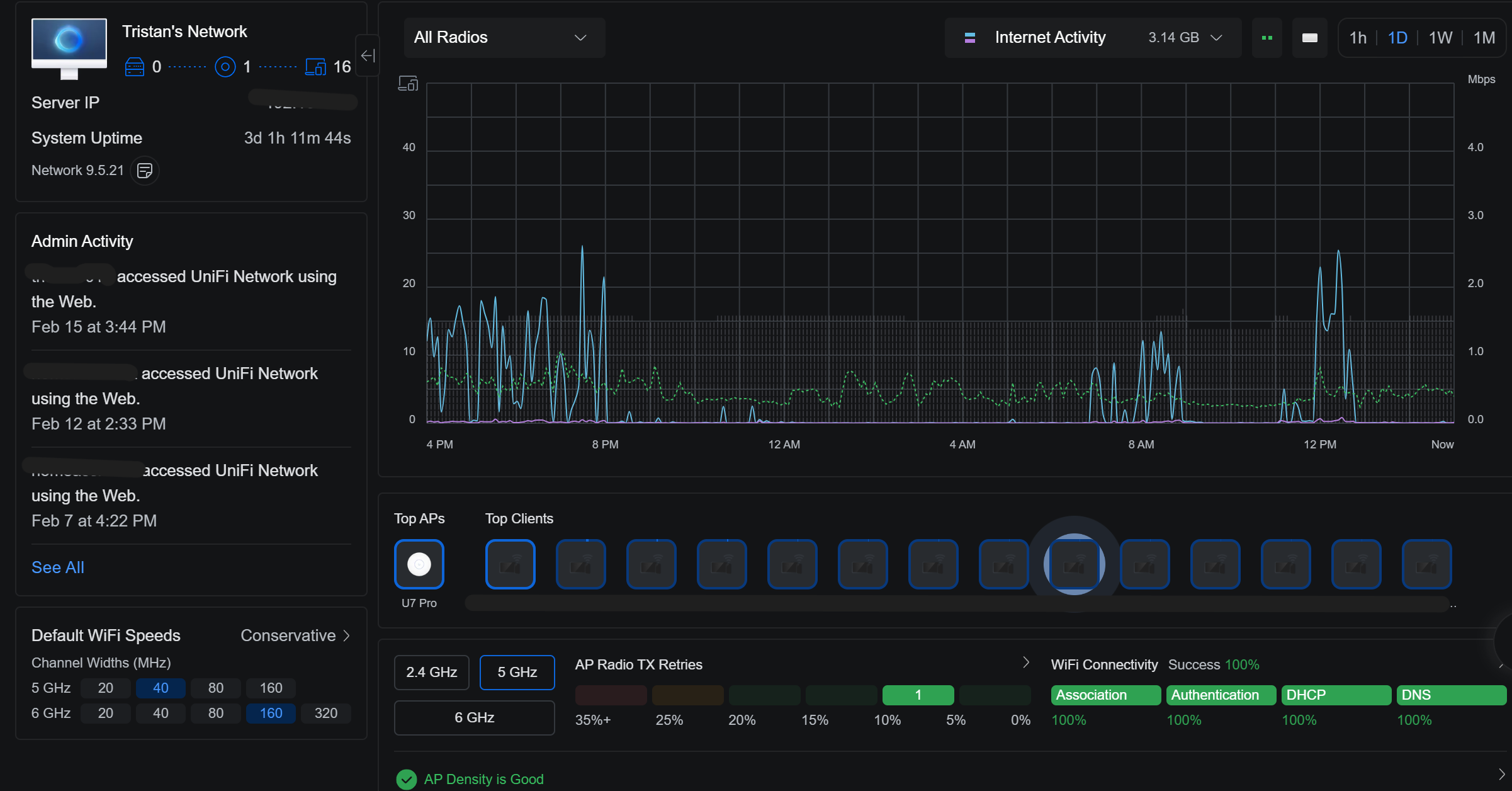The width and height of the screenshot is (1512, 791).
Task: Click the green status dots icon near Internet Activity
Action: click(1267, 37)
